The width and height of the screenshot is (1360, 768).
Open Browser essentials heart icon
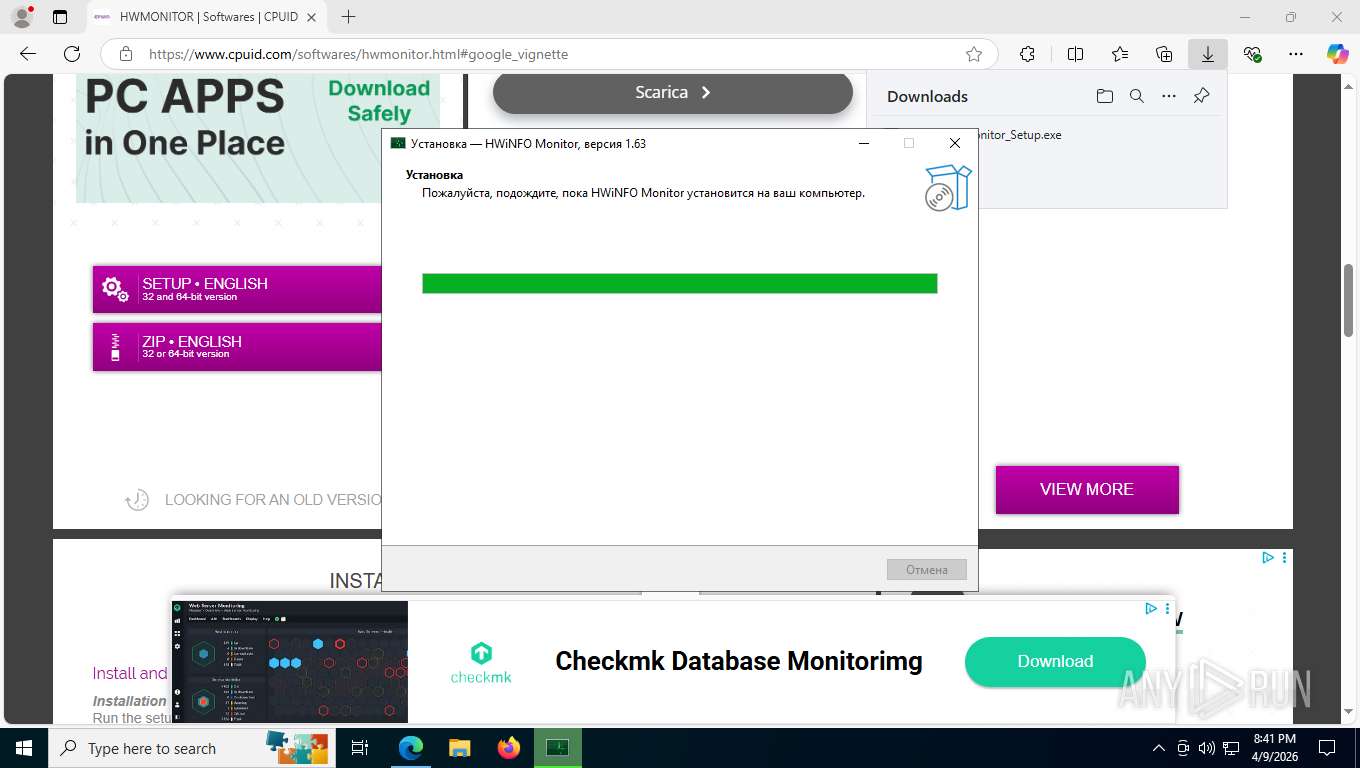point(1252,54)
